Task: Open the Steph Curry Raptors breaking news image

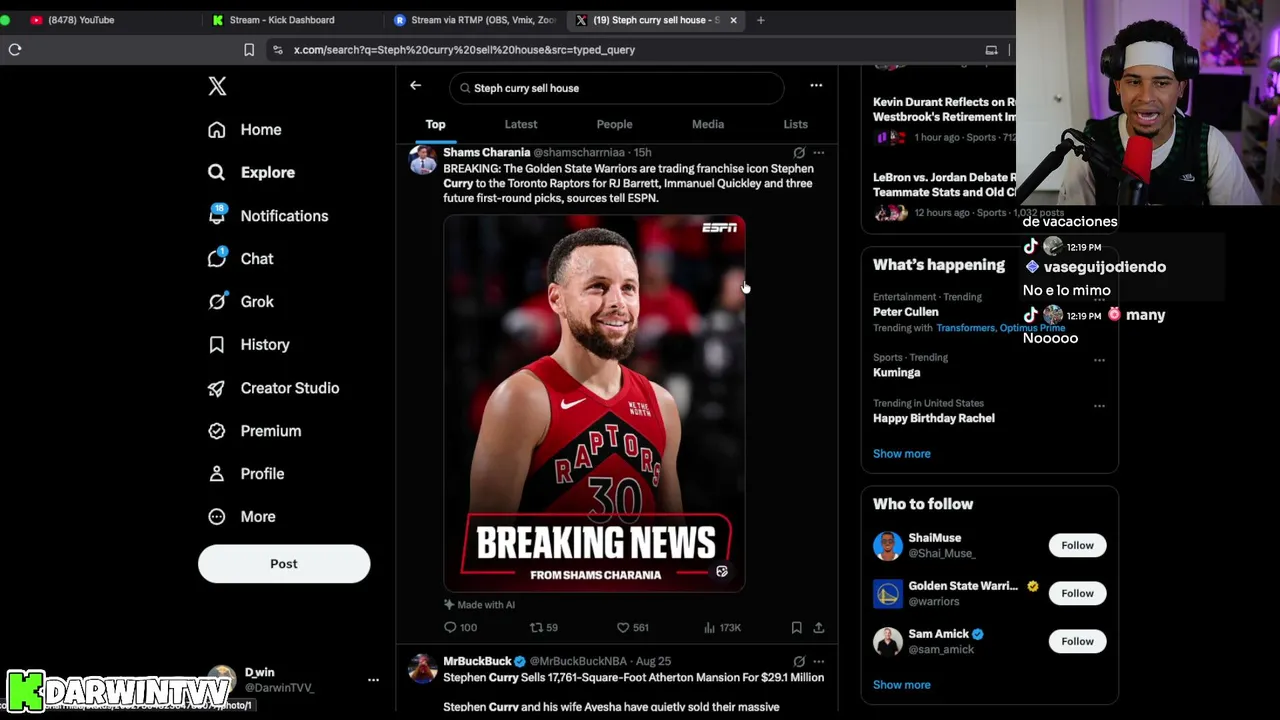Action: point(594,403)
